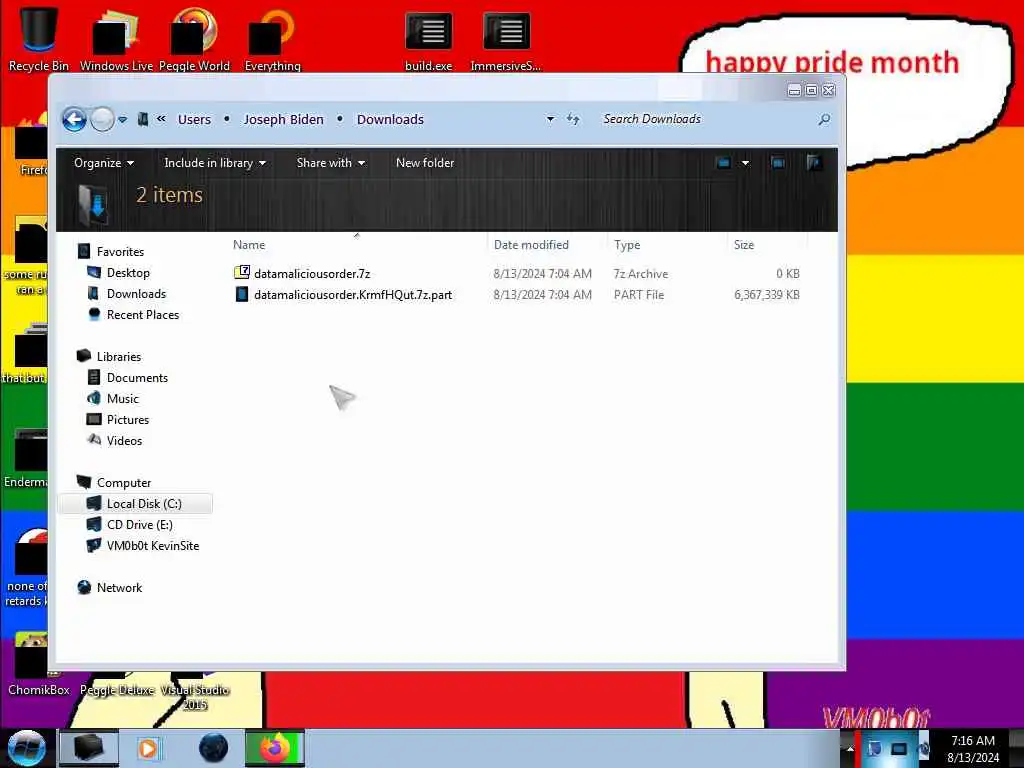Click the network tray icon
This screenshot has width=1024, height=768.
899,749
